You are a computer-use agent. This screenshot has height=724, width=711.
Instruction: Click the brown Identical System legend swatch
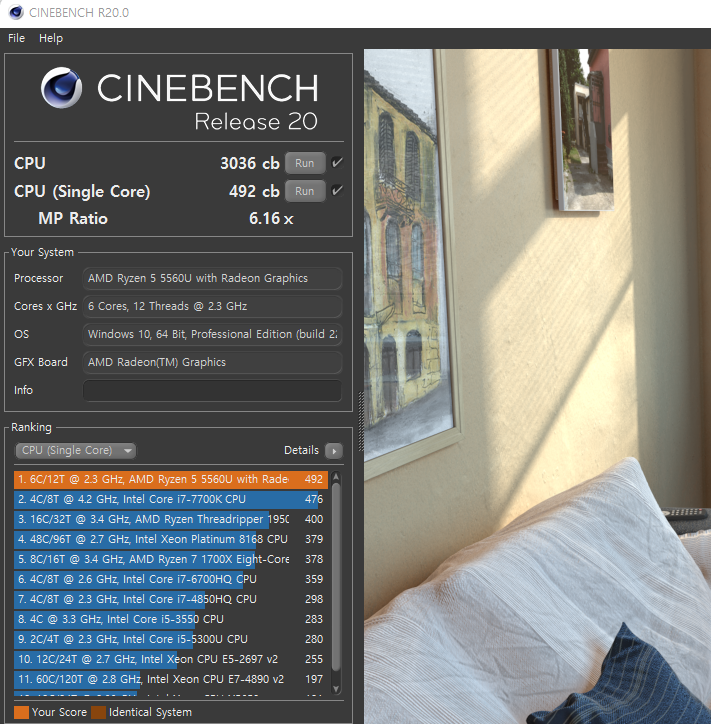98,712
